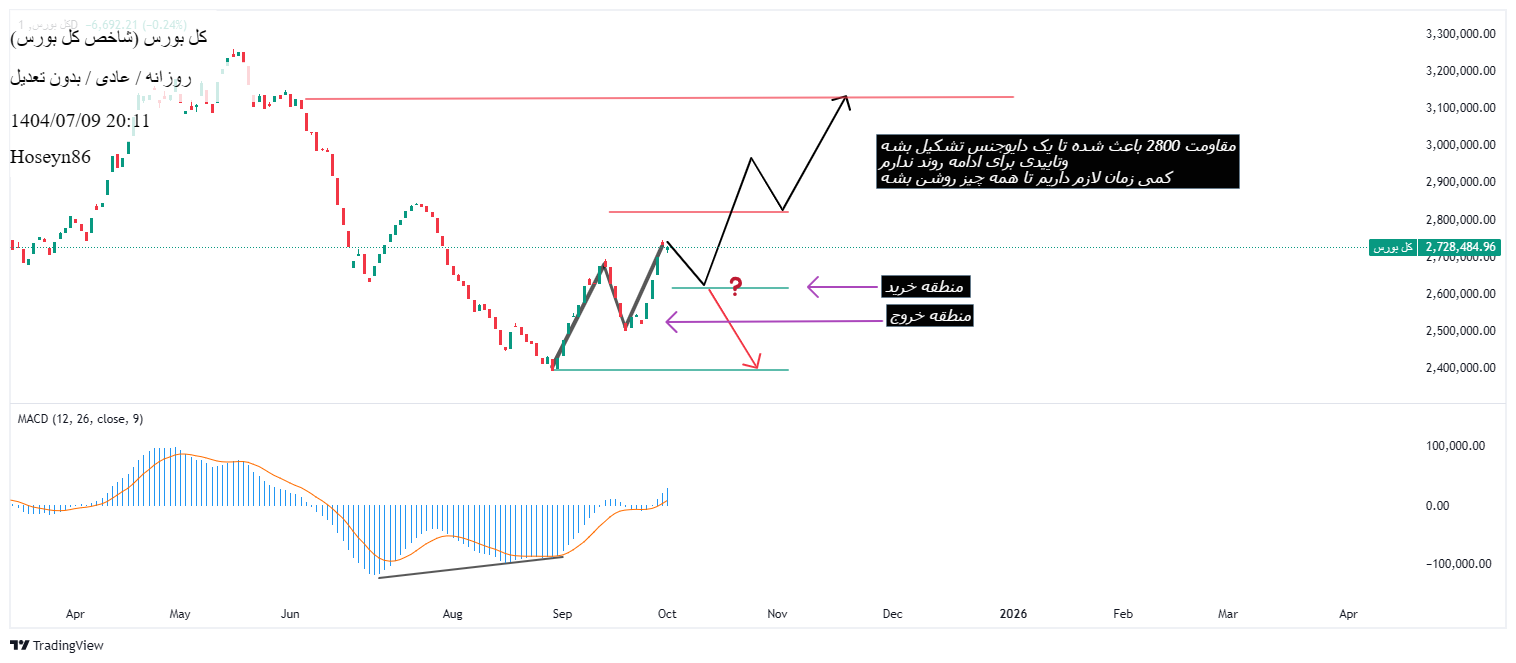Click the Oct label on time axis
Viewport: 1516px width, 663px height.
(667, 613)
